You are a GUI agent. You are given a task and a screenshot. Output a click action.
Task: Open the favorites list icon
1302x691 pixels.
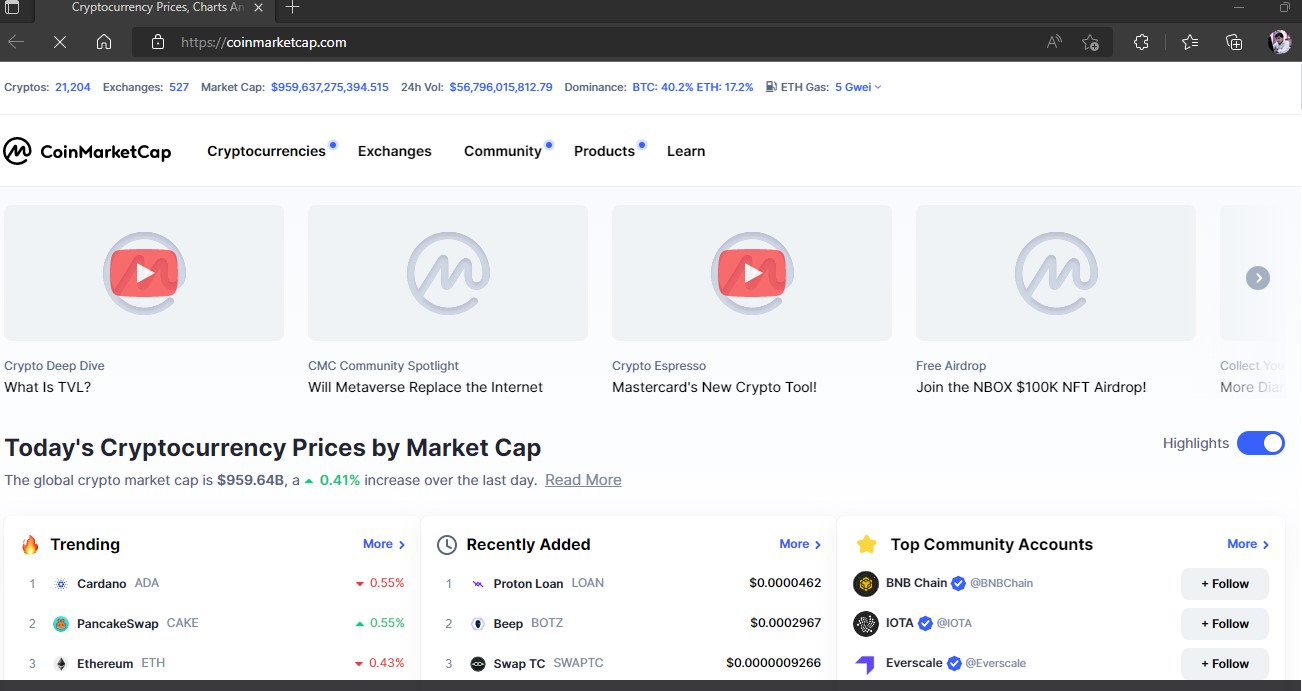[1189, 42]
